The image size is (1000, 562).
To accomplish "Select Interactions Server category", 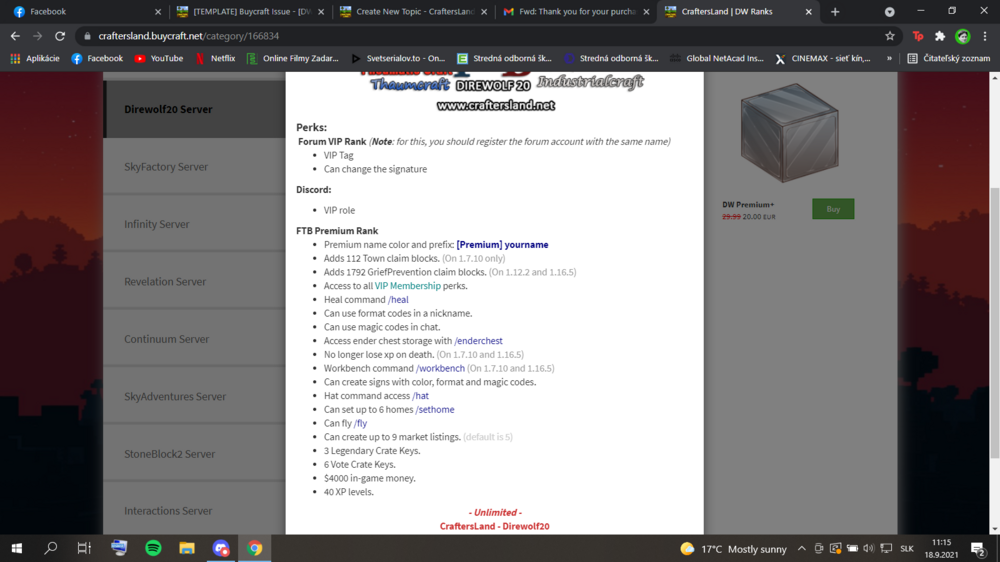I will (x=195, y=509).
